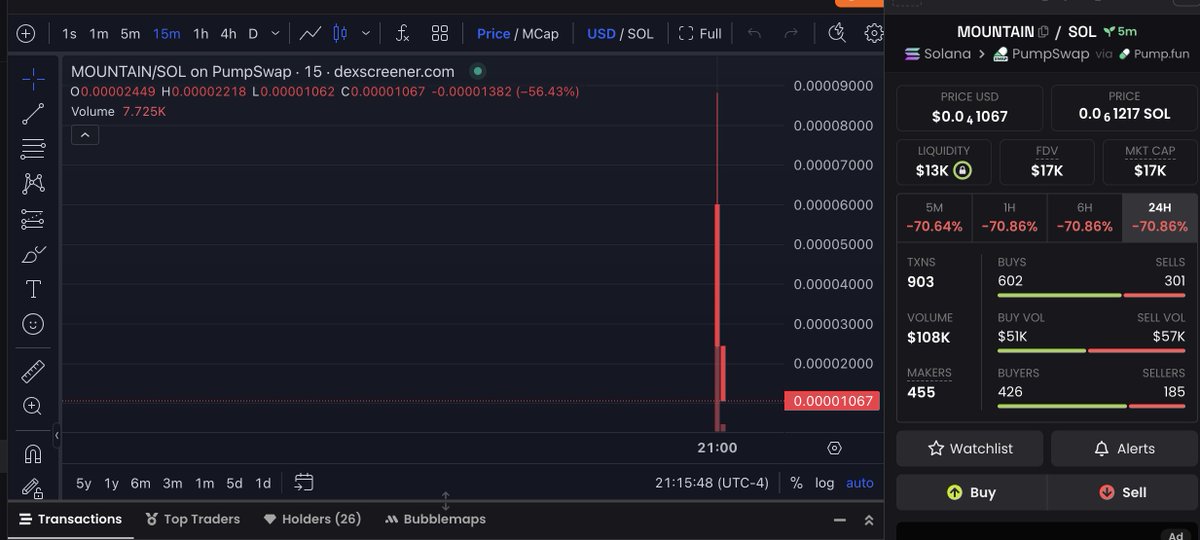Toggle percent scale mode
Image resolution: width=1200 pixels, height=540 pixels.
click(x=796, y=483)
